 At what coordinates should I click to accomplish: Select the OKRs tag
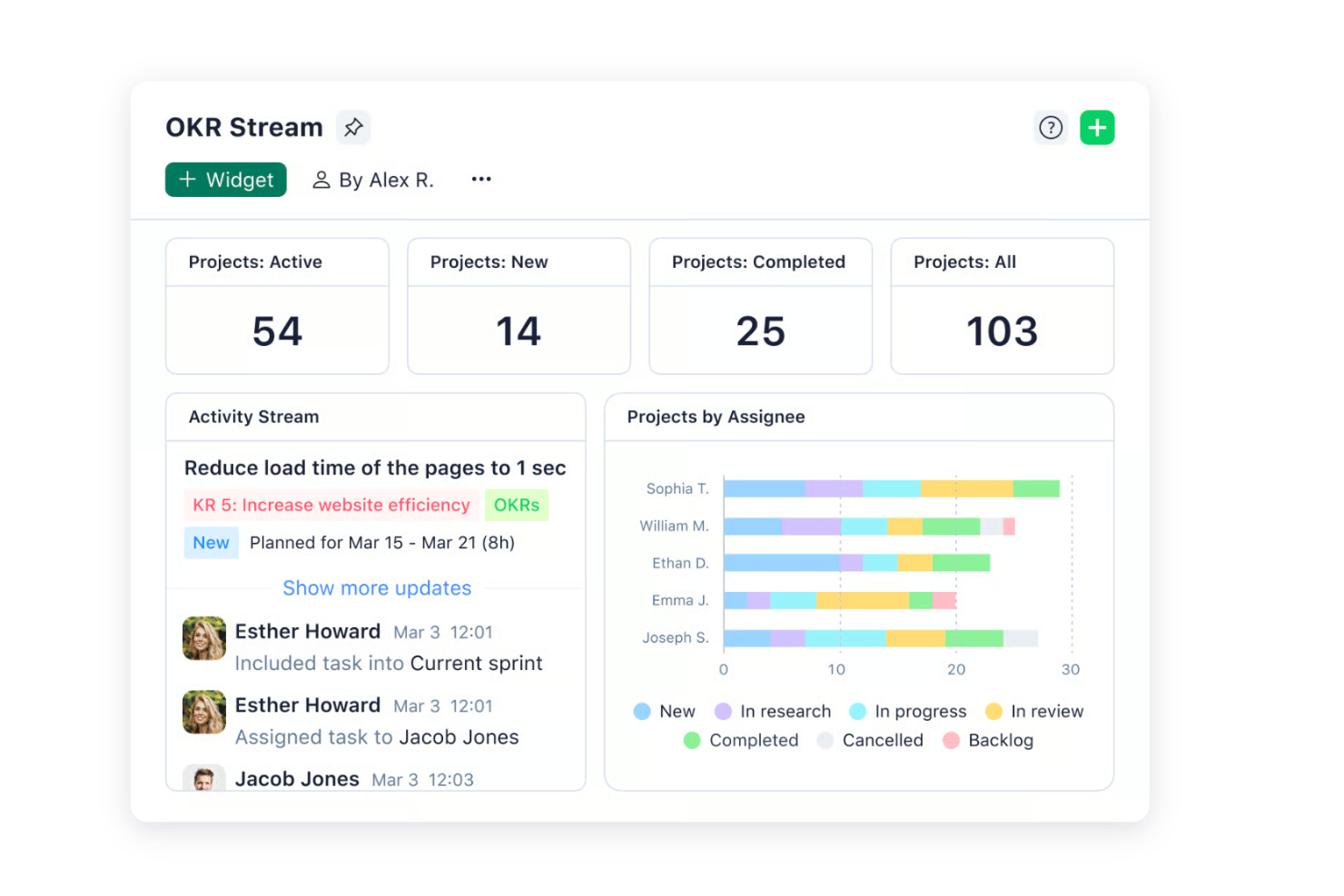517,505
